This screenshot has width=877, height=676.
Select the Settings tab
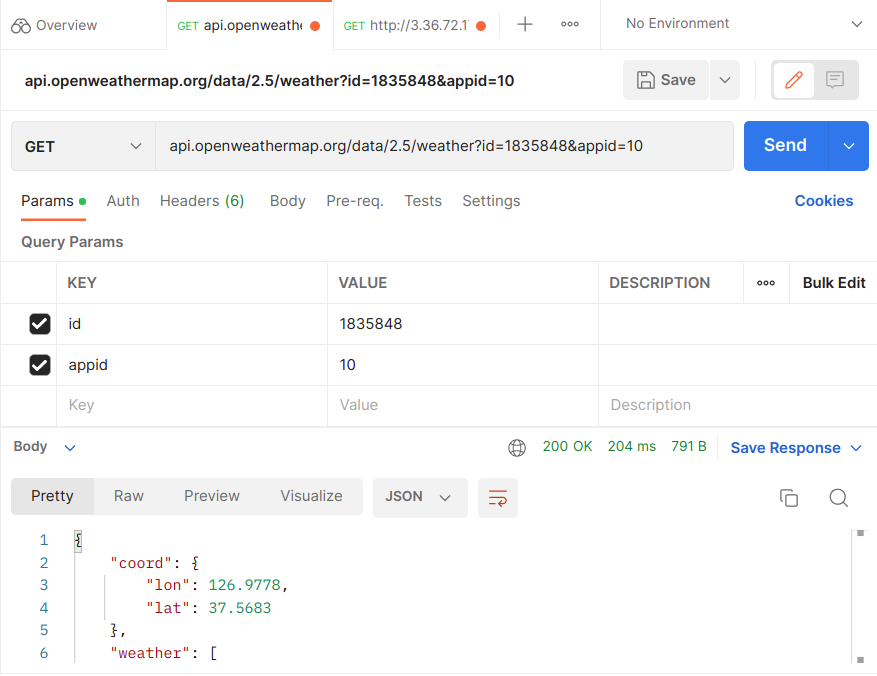click(491, 201)
